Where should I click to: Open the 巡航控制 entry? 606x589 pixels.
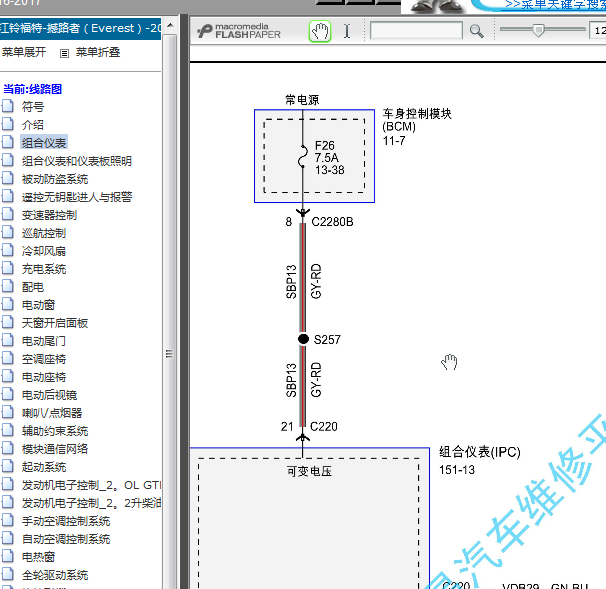[44, 233]
